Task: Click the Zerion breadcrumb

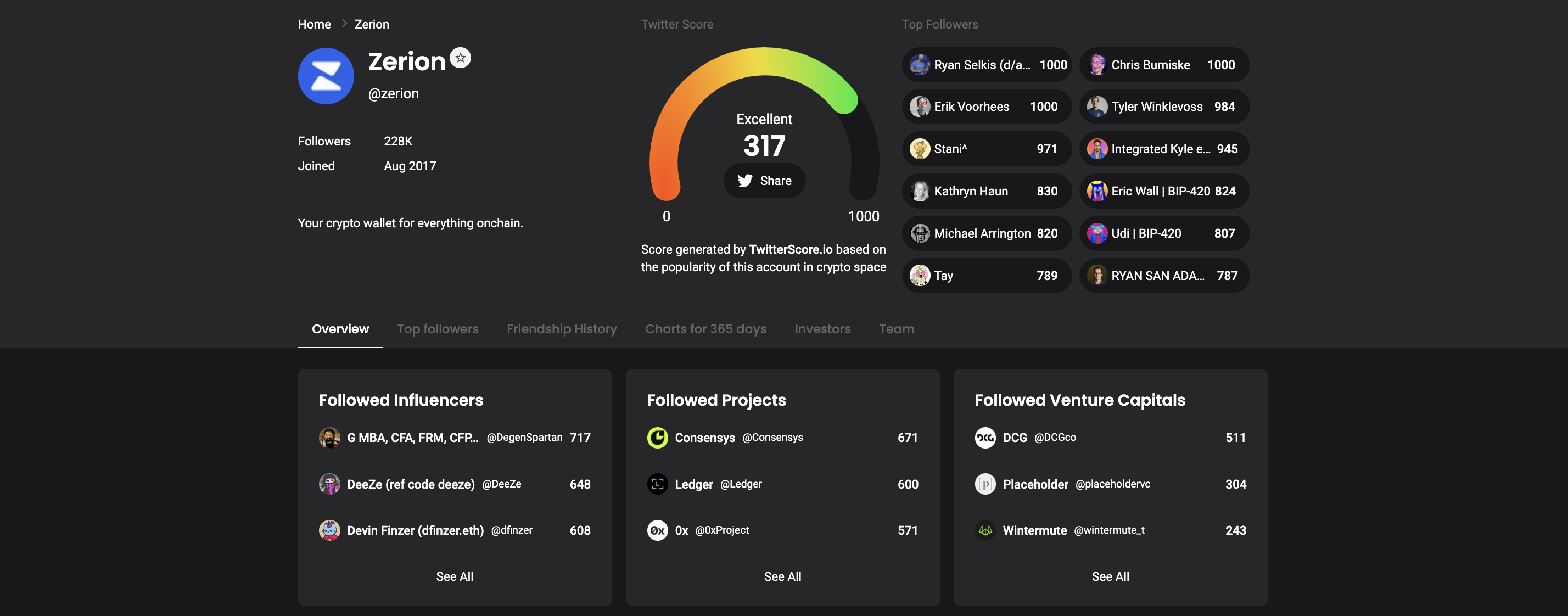Action: coord(372,24)
